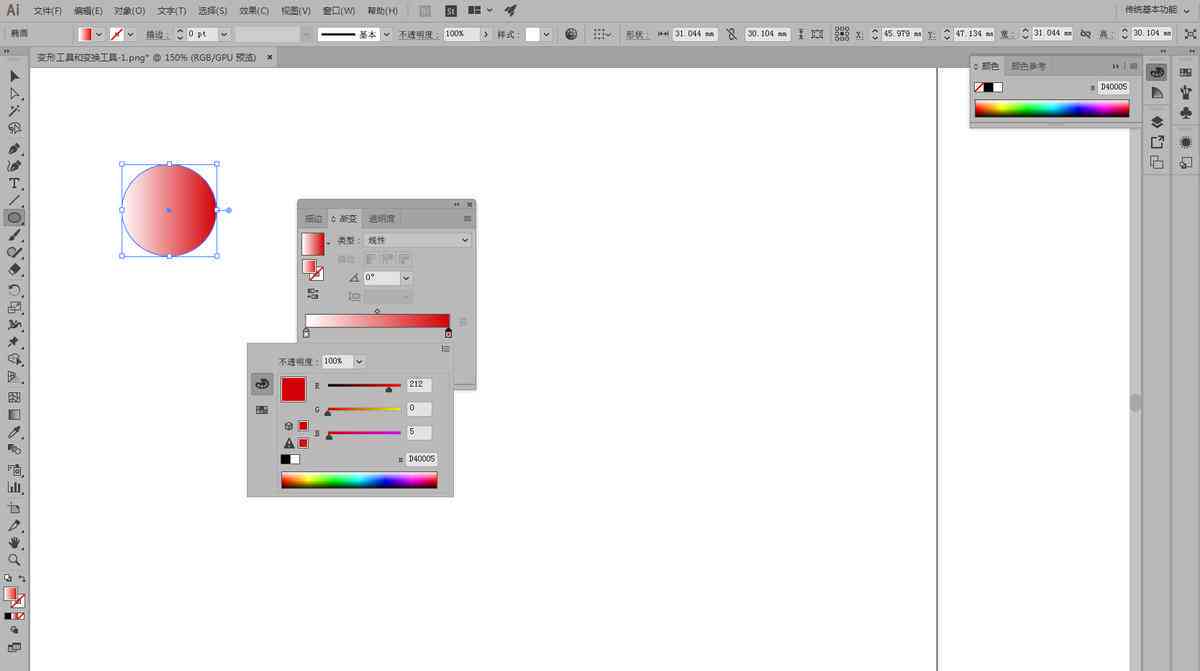
Task: Select the Column Graph tool
Action: (15, 487)
